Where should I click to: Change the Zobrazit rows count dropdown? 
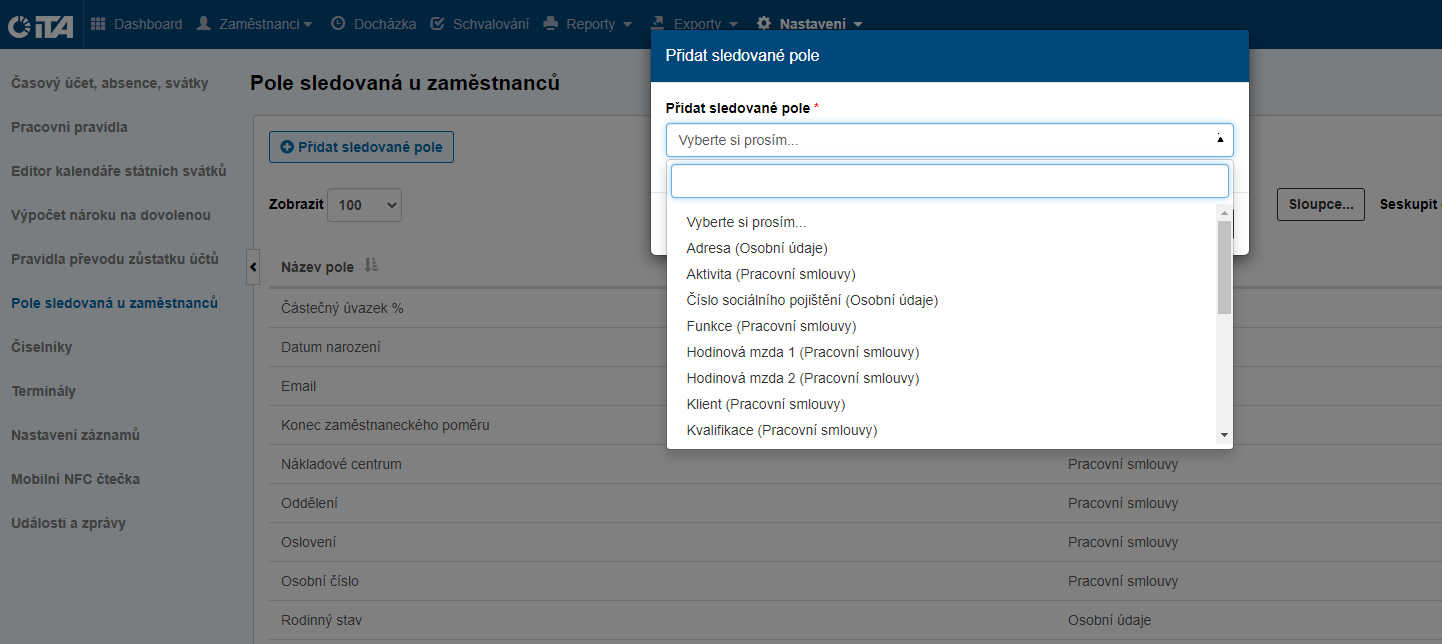(364, 204)
